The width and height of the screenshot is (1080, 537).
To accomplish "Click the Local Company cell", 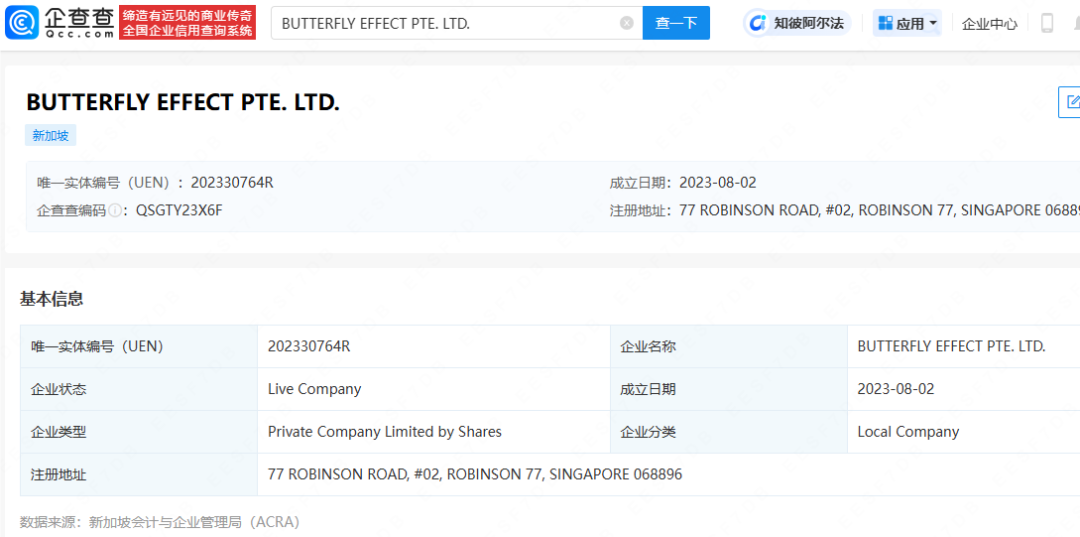I will (964, 432).
